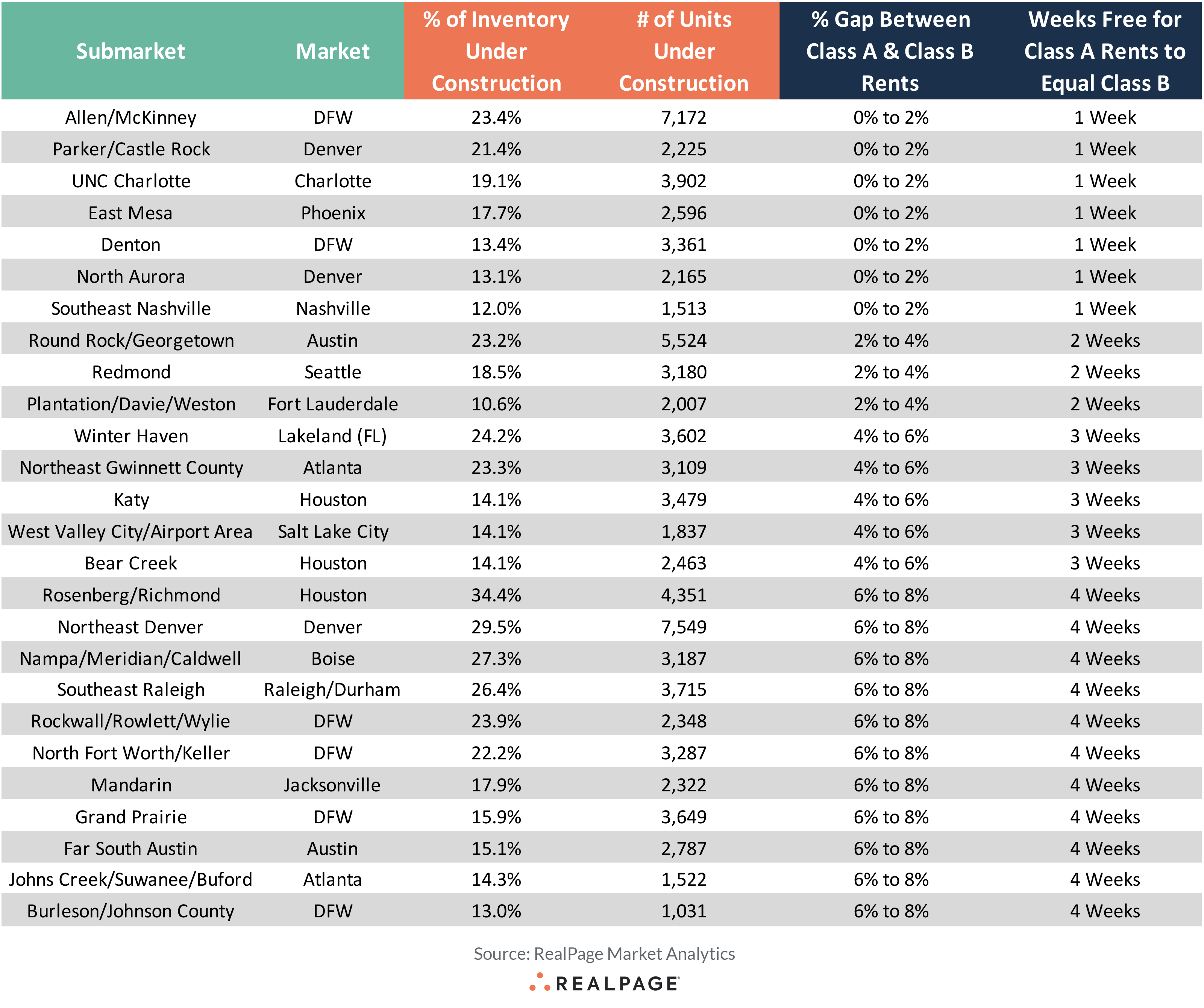Select the Parker/Castle Rock submarket cell
The width and height of the screenshot is (1204, 1008).
[x=131, y=149]
